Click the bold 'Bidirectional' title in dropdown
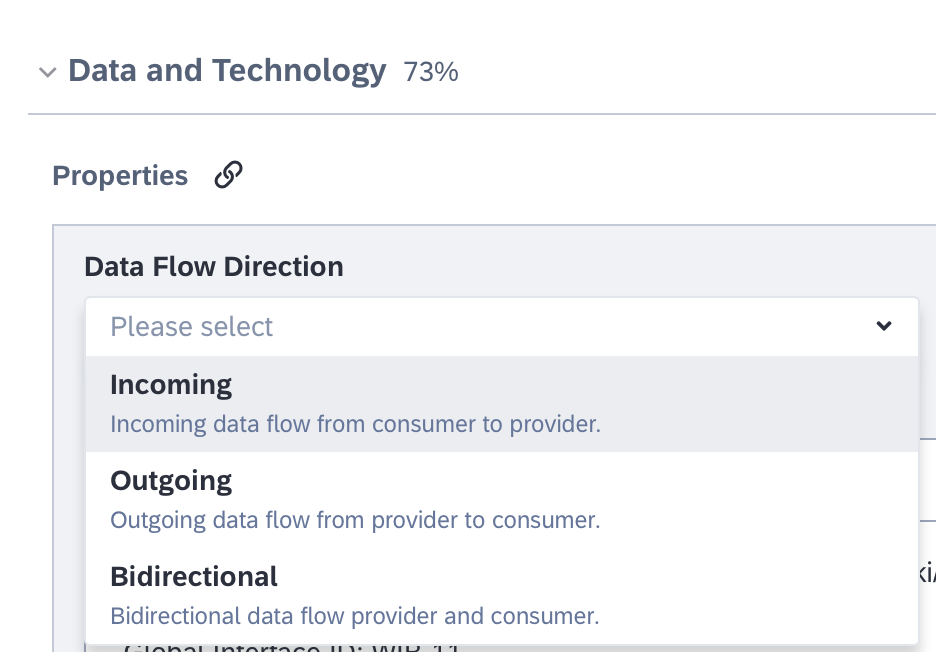The image size is (936, 652). point(194,577)
